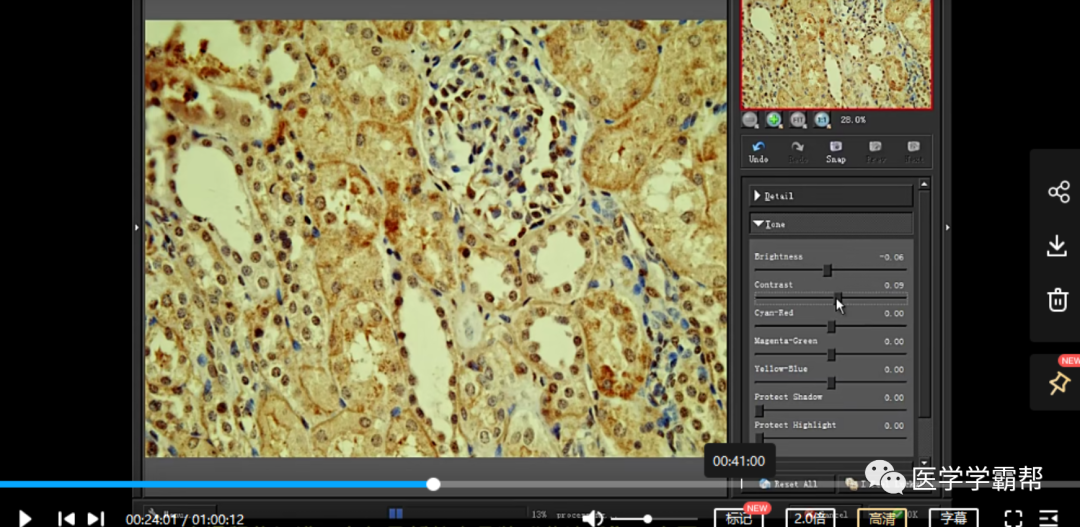Click the trash delete icon
The width and height of the screenshot is (1080, 527).
point(1058,299)
